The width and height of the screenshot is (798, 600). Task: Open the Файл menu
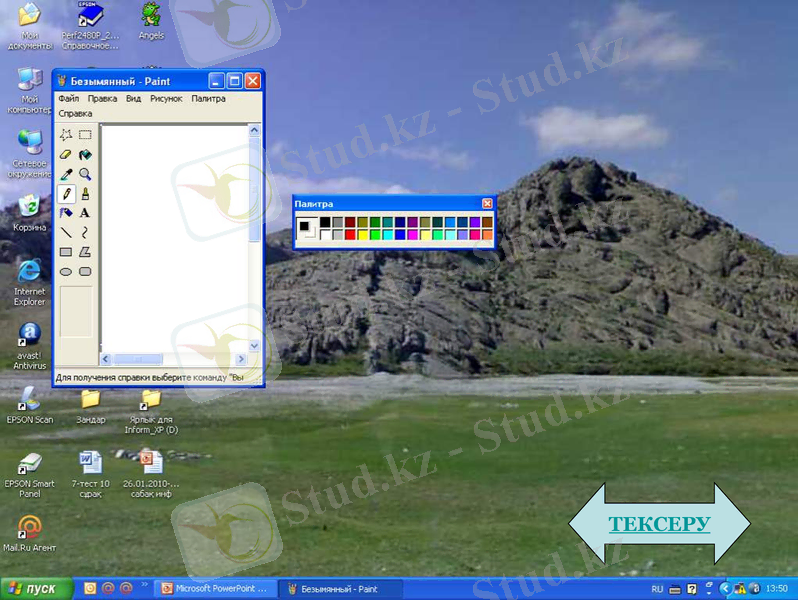68,99
